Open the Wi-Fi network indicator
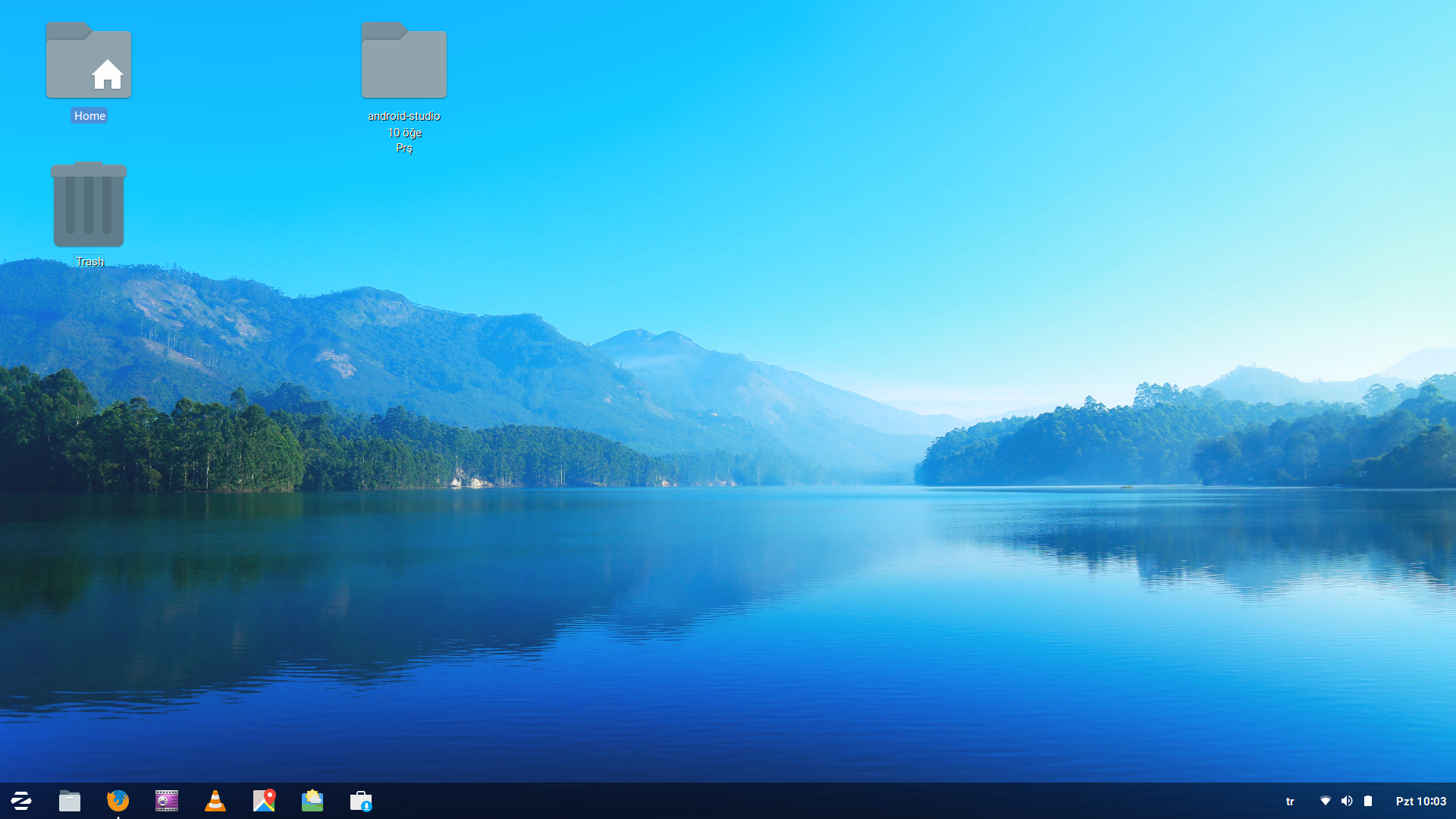The width and height of the screenshot is (1456, 819). click(x=1326, y=801)
